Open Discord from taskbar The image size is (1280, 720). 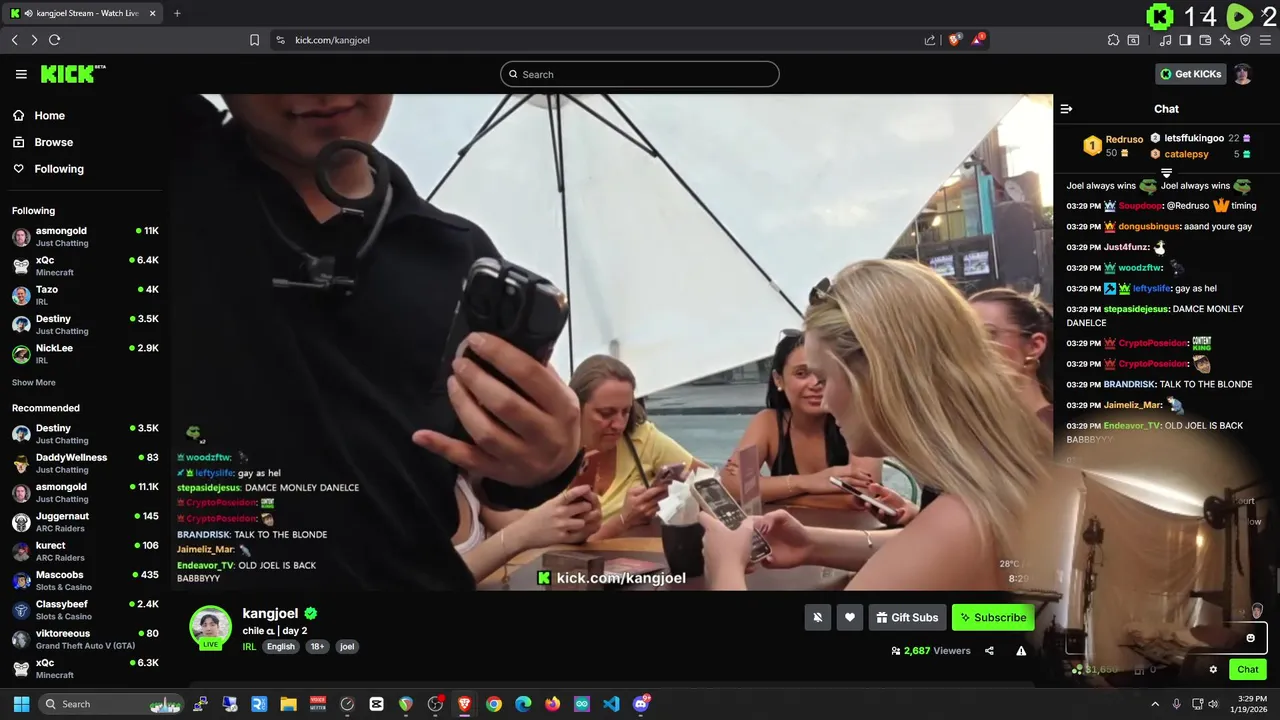(641, 704)
